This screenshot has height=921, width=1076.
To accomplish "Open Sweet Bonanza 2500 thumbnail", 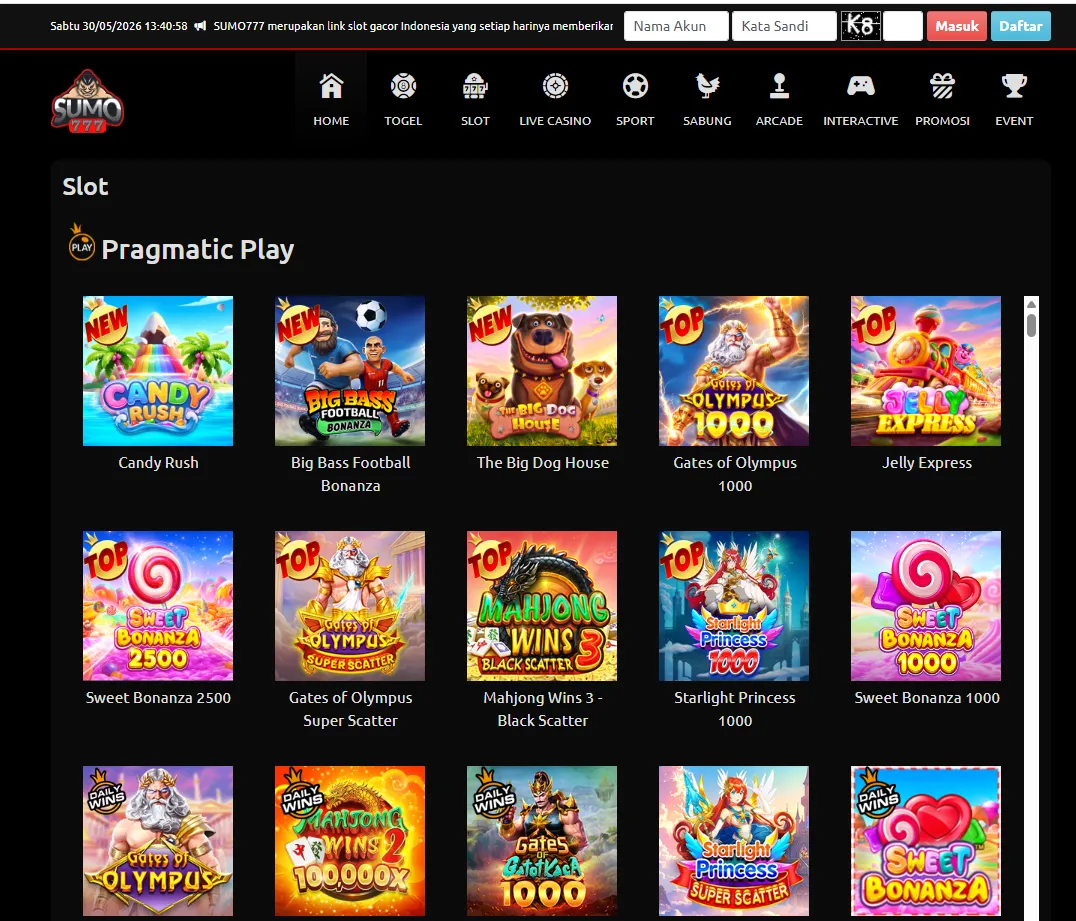I will [x=158, y=606].
